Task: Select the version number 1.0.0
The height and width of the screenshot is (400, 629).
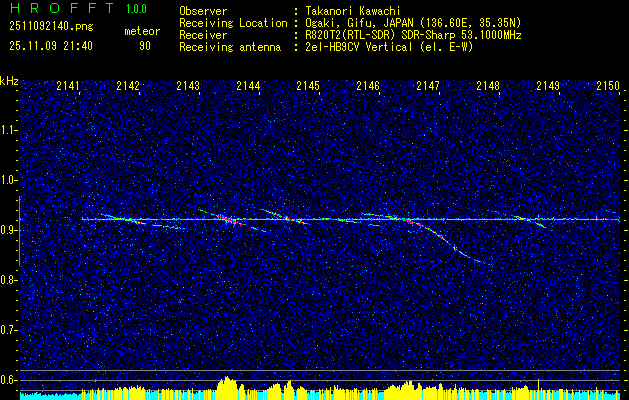Action: tap(136, 9)
